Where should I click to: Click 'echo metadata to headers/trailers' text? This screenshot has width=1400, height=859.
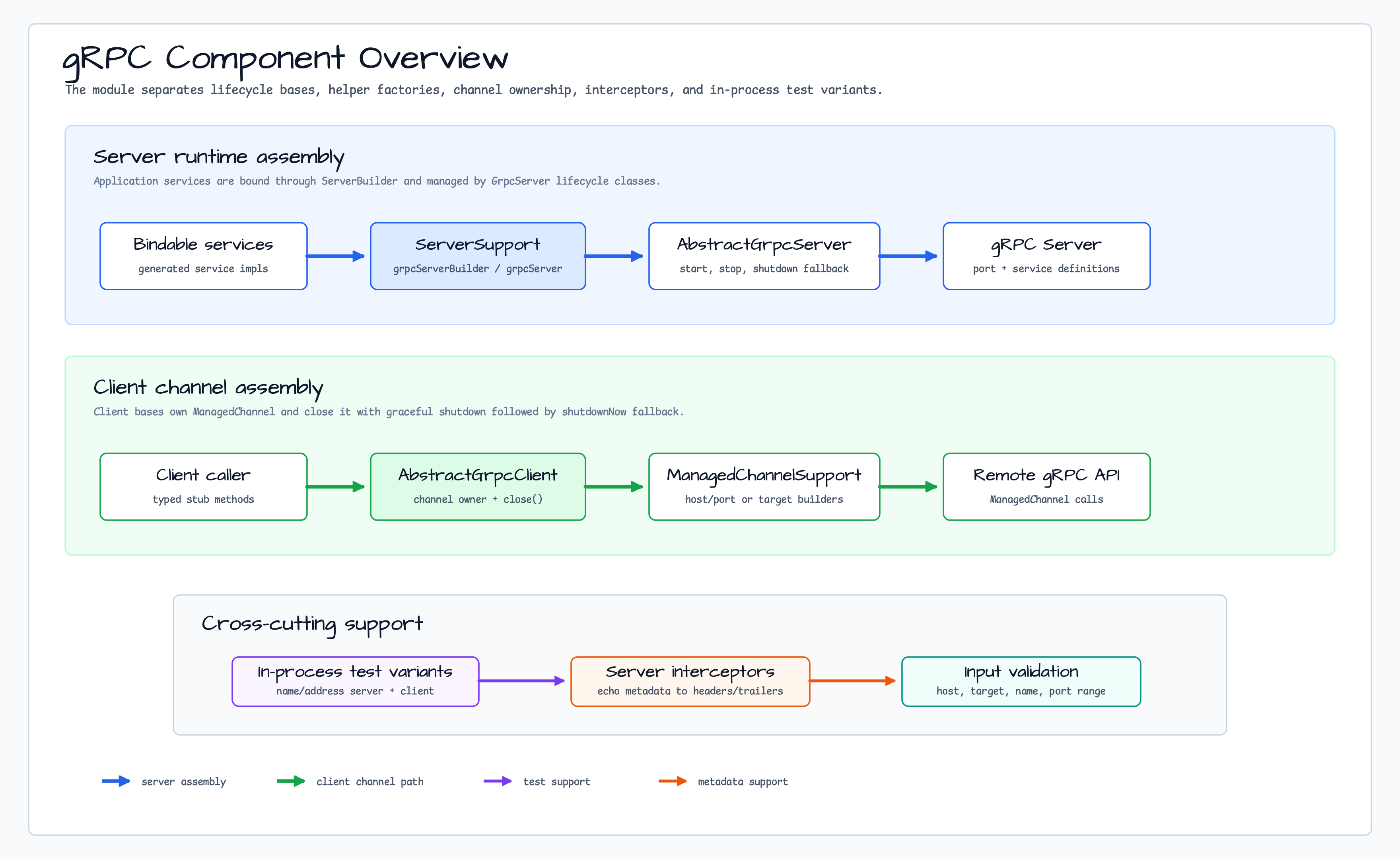pyautogui.click(x=690, y=692)
